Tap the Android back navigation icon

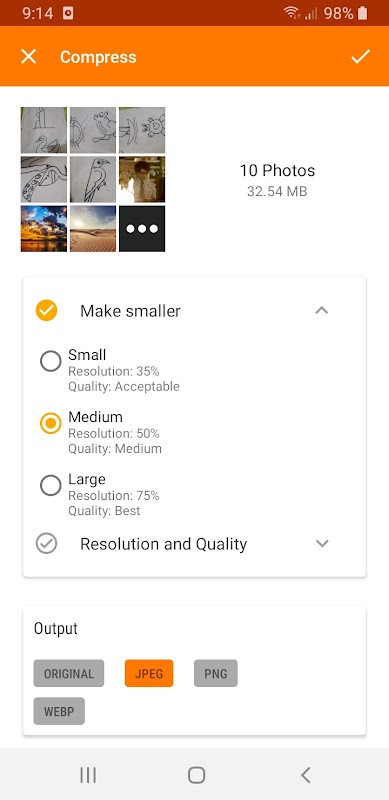(305, 775)
